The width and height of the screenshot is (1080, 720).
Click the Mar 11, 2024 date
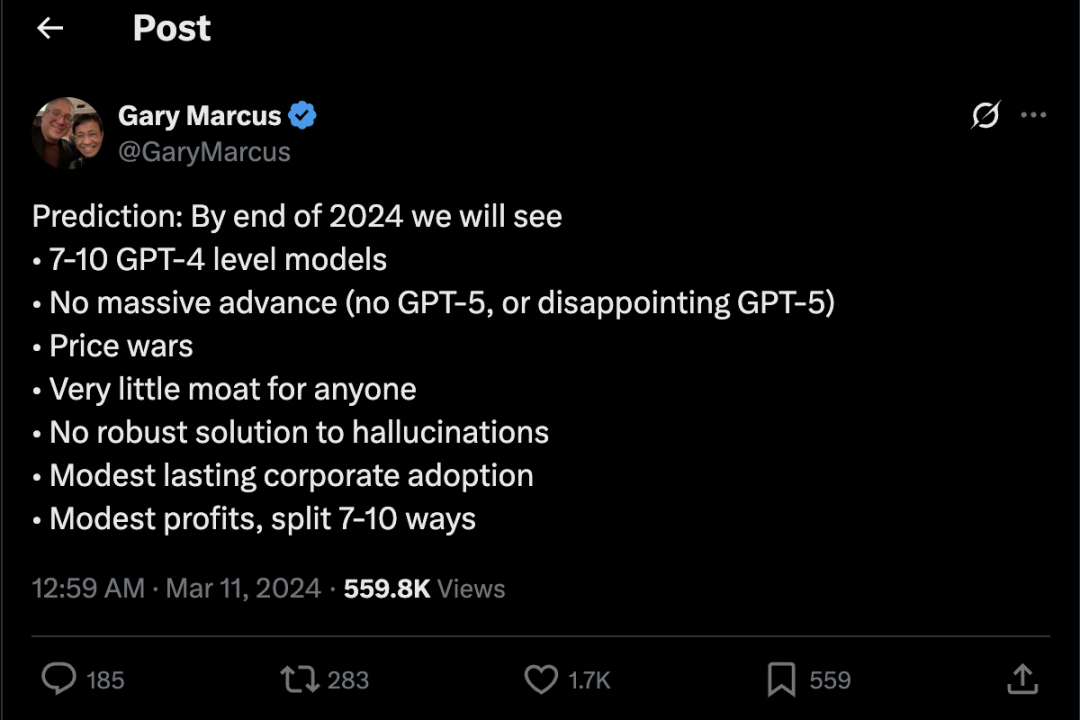click(243, 589)
